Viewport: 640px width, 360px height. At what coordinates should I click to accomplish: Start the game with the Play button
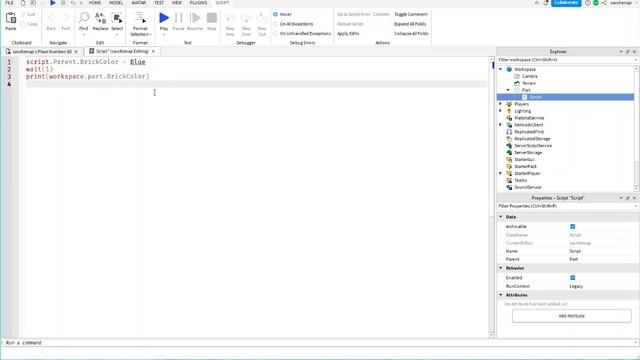pos(164,18)
